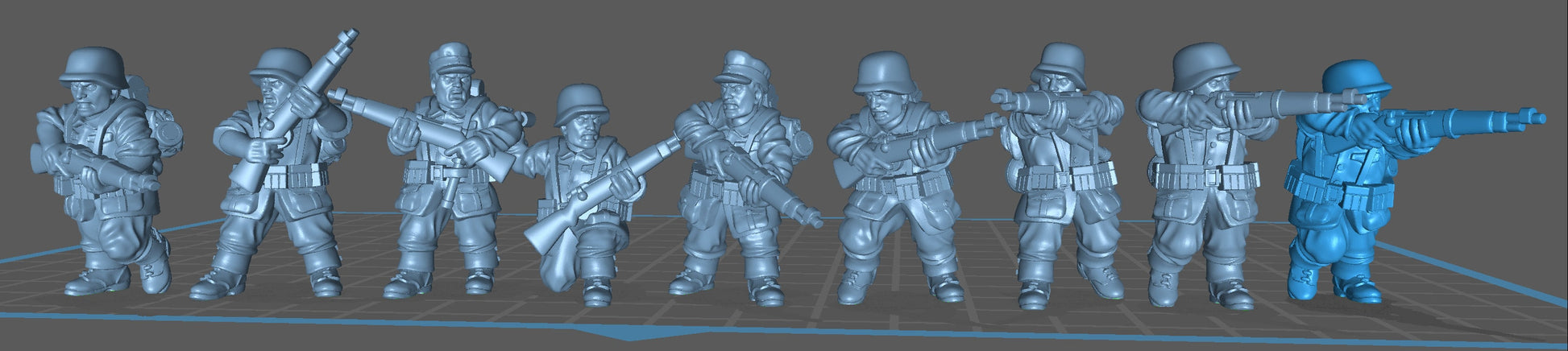Select the officer wearing the peaked cap
The height and width of the screenshot is (351, 1568).
pos(737,177)
